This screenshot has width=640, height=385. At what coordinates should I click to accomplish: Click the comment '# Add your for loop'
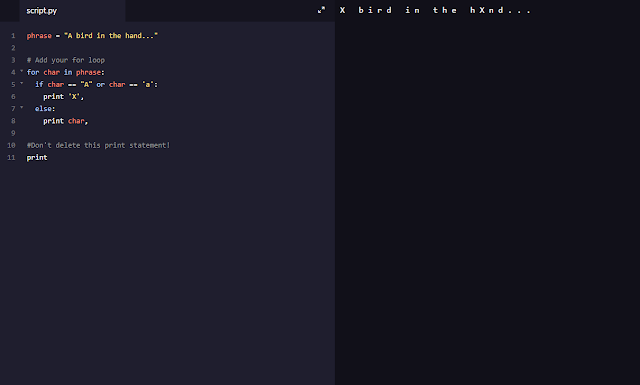66,60
